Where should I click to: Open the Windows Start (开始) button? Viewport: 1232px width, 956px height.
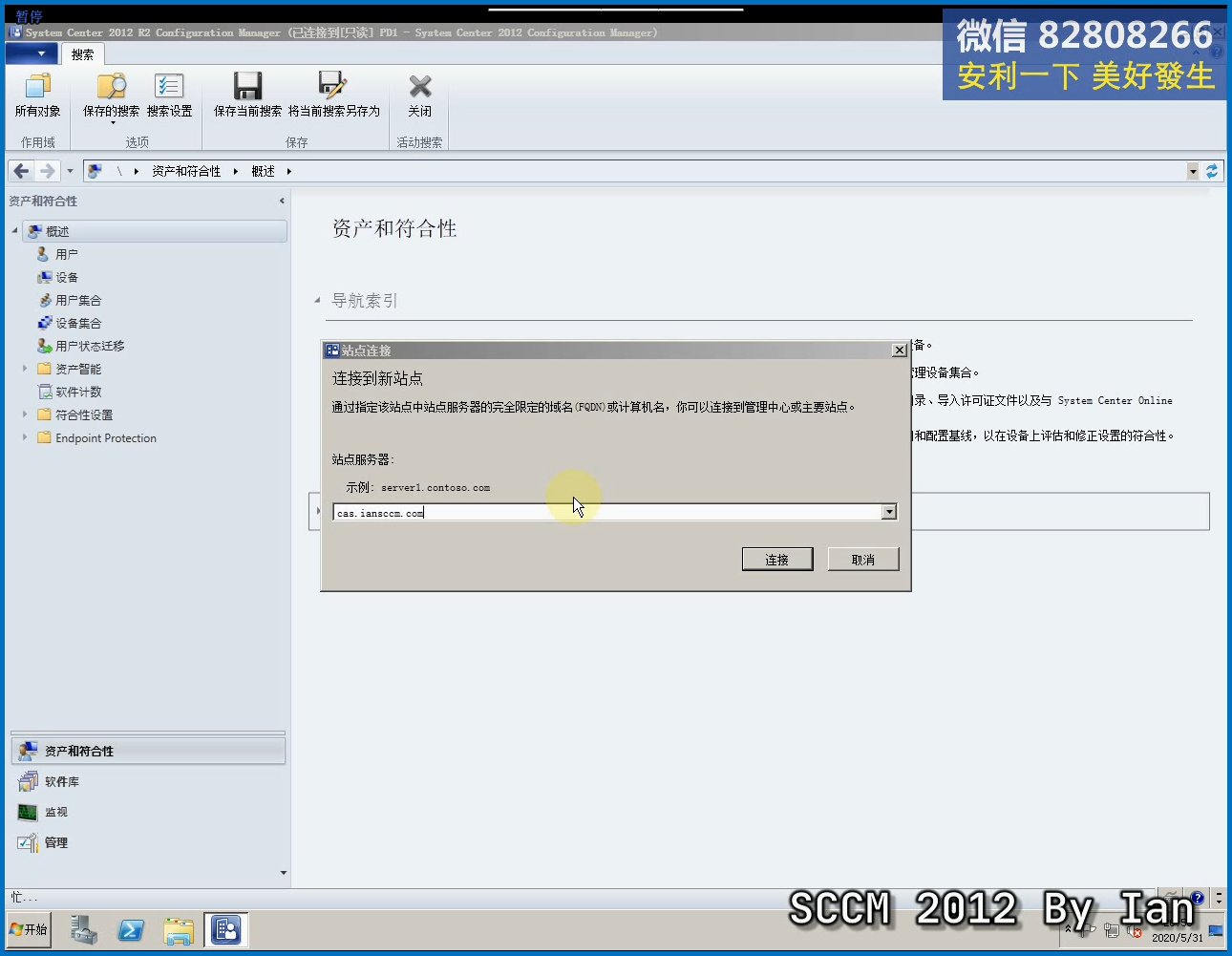click(x=29, y=929)
